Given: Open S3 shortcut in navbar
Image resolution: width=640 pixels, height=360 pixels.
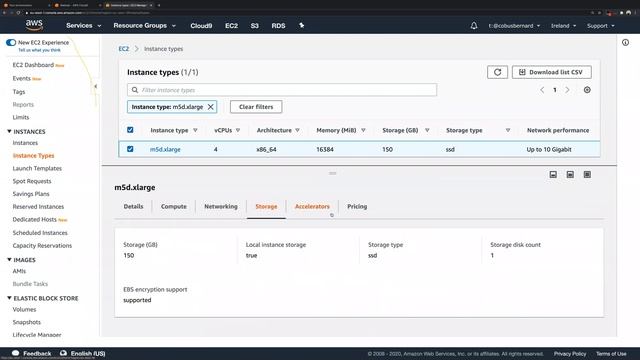Looking at the screenshot, I should [254, 25].
